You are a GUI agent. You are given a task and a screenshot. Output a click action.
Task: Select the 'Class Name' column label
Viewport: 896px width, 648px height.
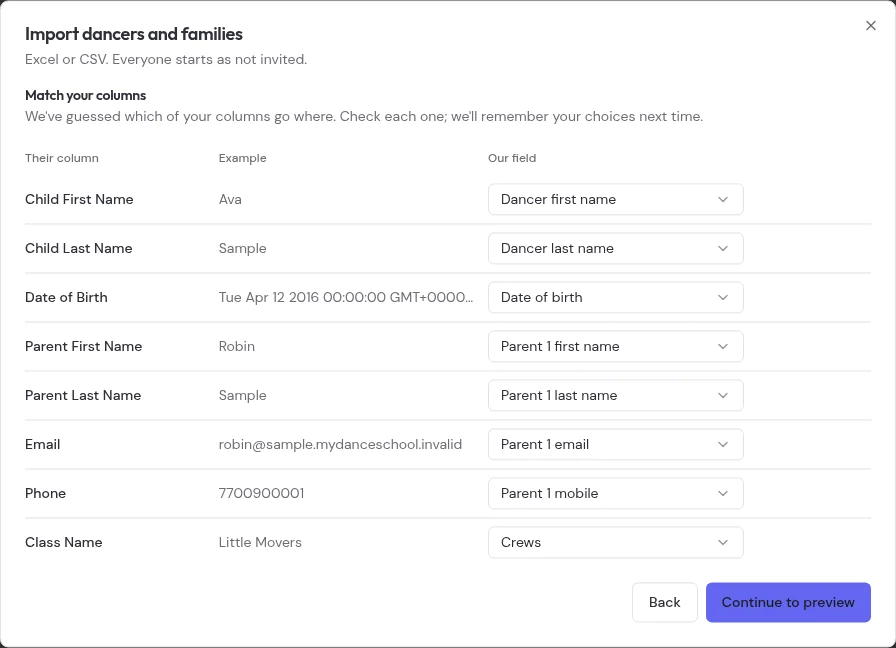63,542
